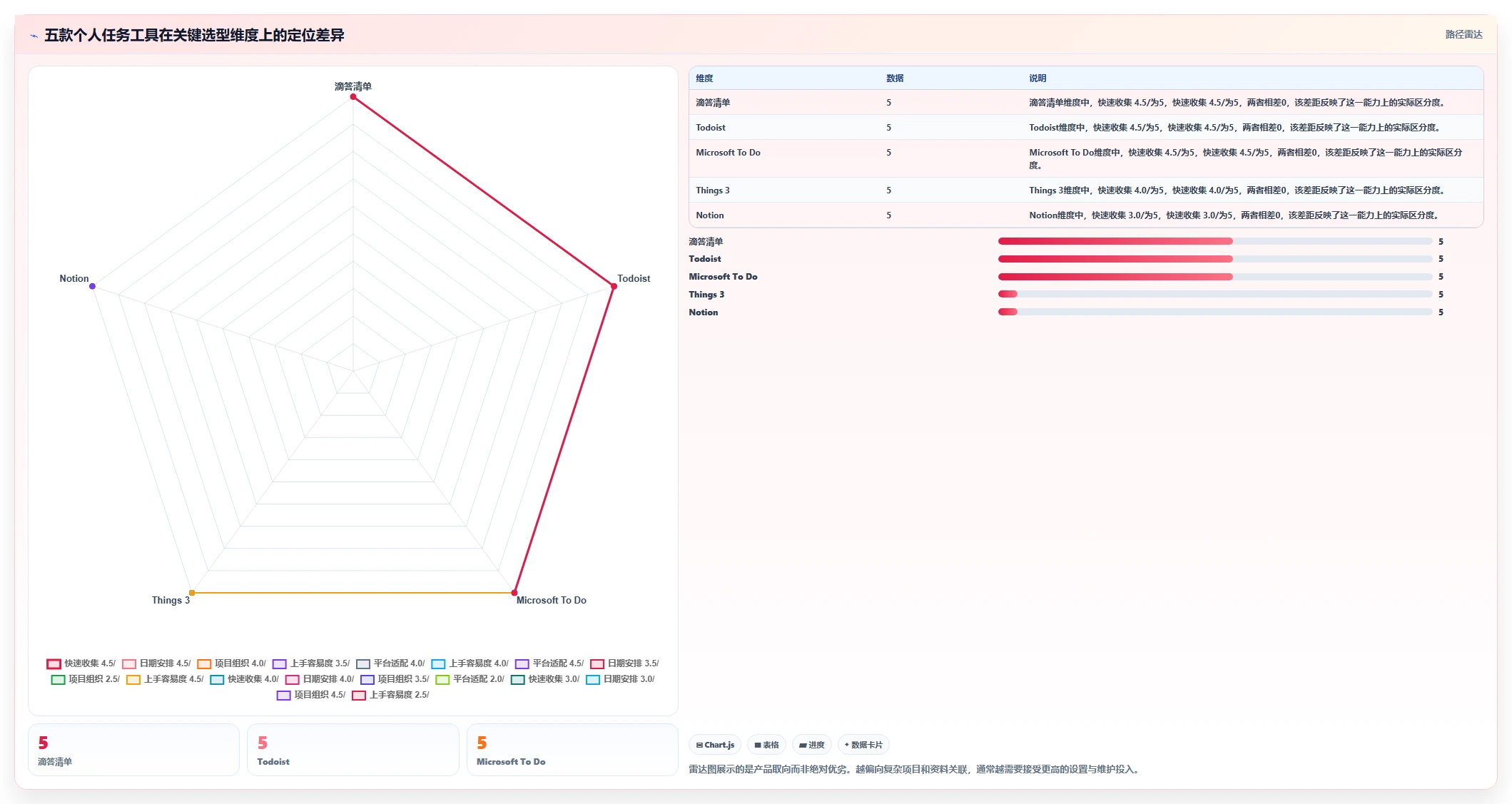Click the 数据卡片 chip
Screen dimensions: 1512x804
[x=863, y=745]
